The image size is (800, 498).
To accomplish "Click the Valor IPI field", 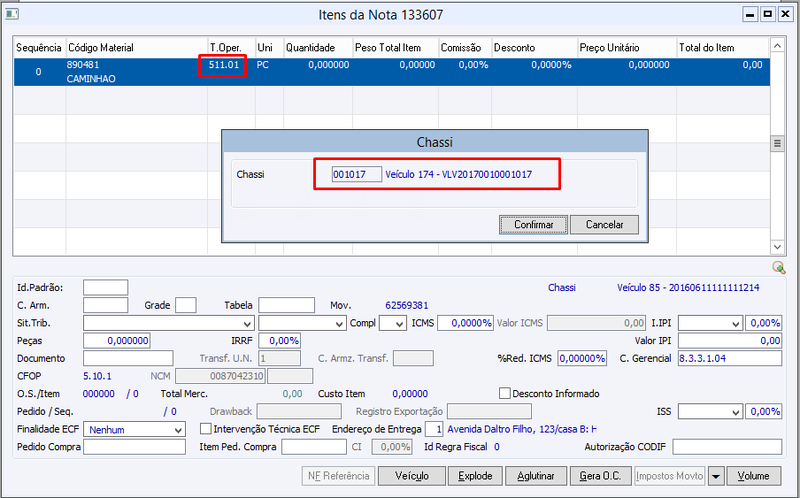I will (730, 340).
